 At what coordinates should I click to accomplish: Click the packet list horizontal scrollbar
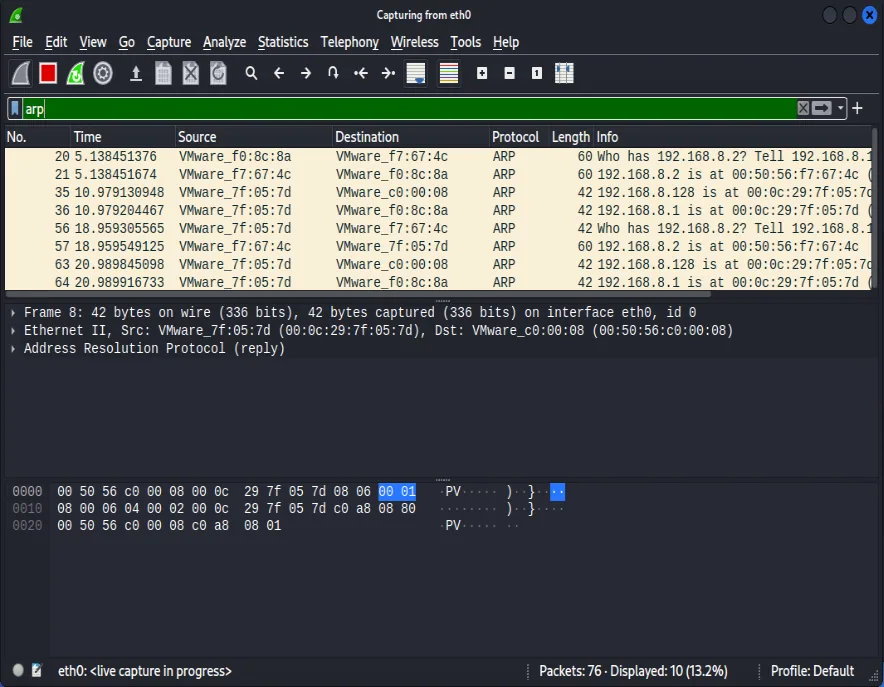pyautogui.click(x=358, y=294)
